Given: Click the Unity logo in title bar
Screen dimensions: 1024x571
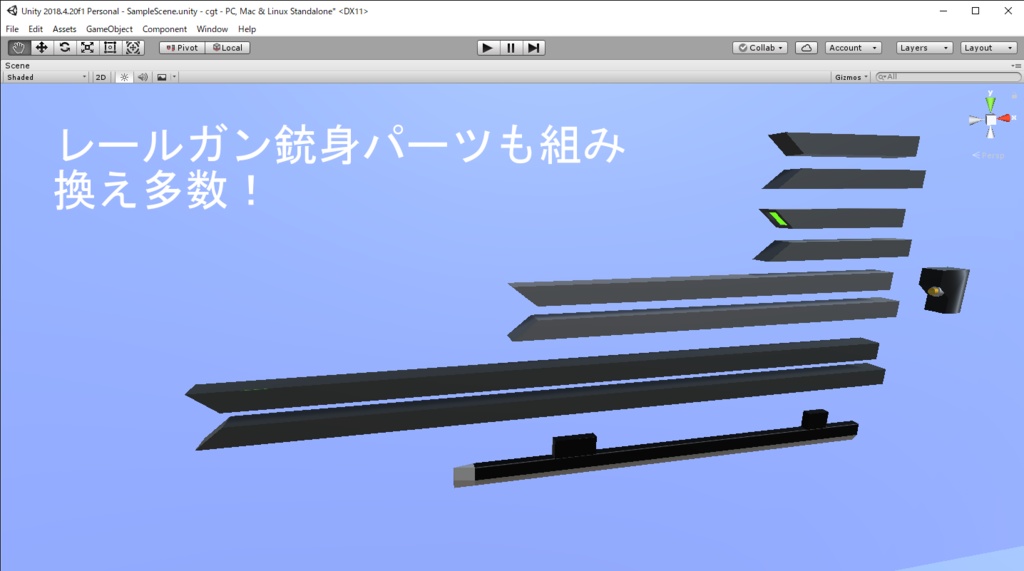Looking at the screenshot, I should point(12,10).
